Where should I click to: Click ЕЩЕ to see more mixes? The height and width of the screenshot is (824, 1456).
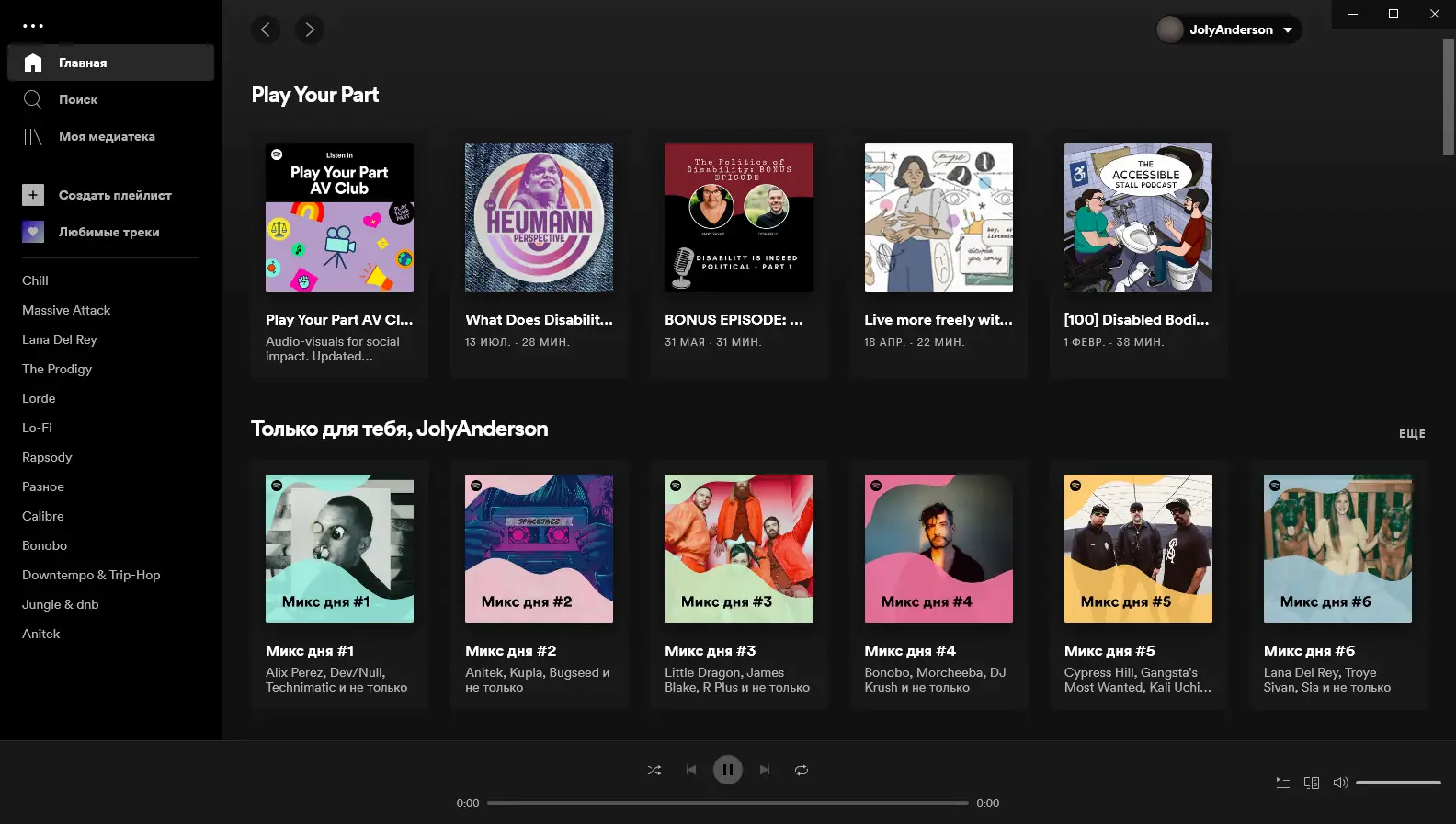coord(1412,433)
